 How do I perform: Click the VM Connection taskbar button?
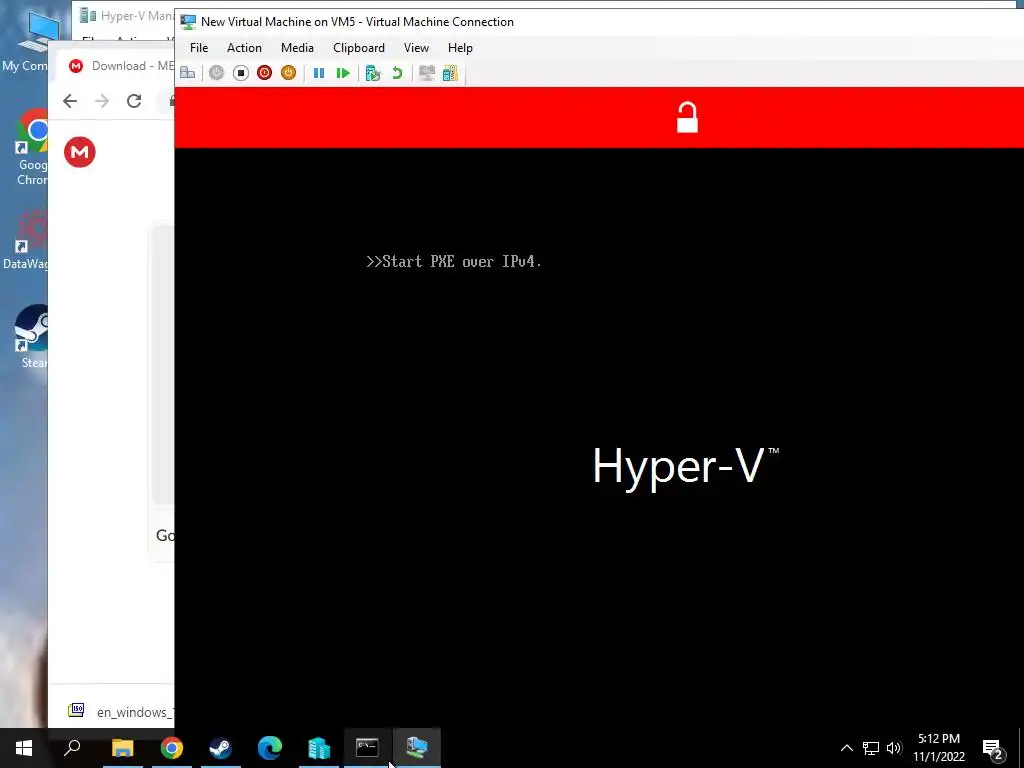pyautogui.click(x=417, y=748)
